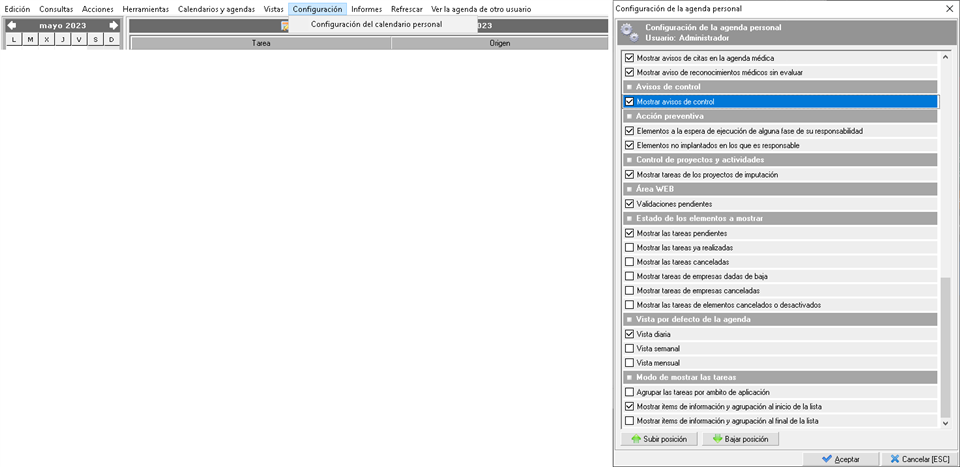Collapse Vista por defecto de la agenda

tap(629, 319)
